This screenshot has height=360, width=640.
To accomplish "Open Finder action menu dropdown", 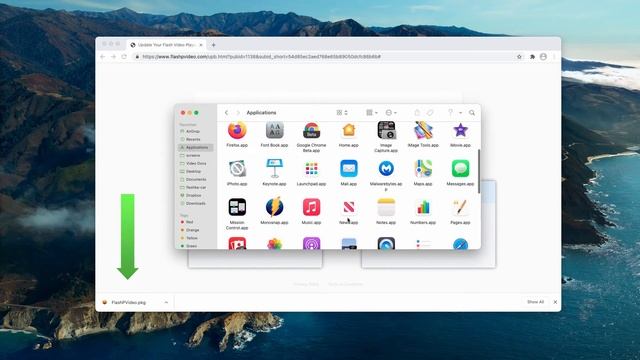I will click(391, 113).
